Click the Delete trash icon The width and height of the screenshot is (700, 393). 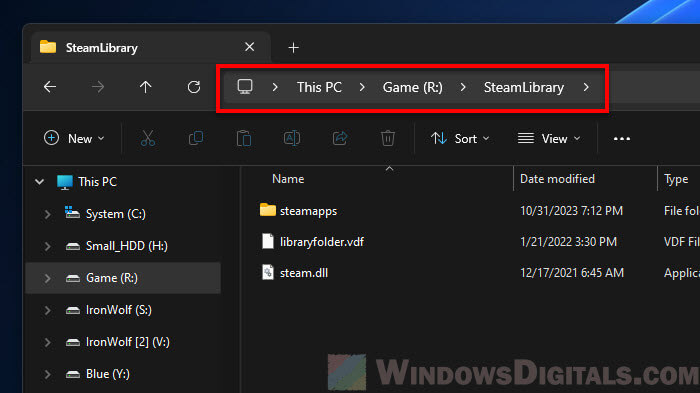point(388,138)
